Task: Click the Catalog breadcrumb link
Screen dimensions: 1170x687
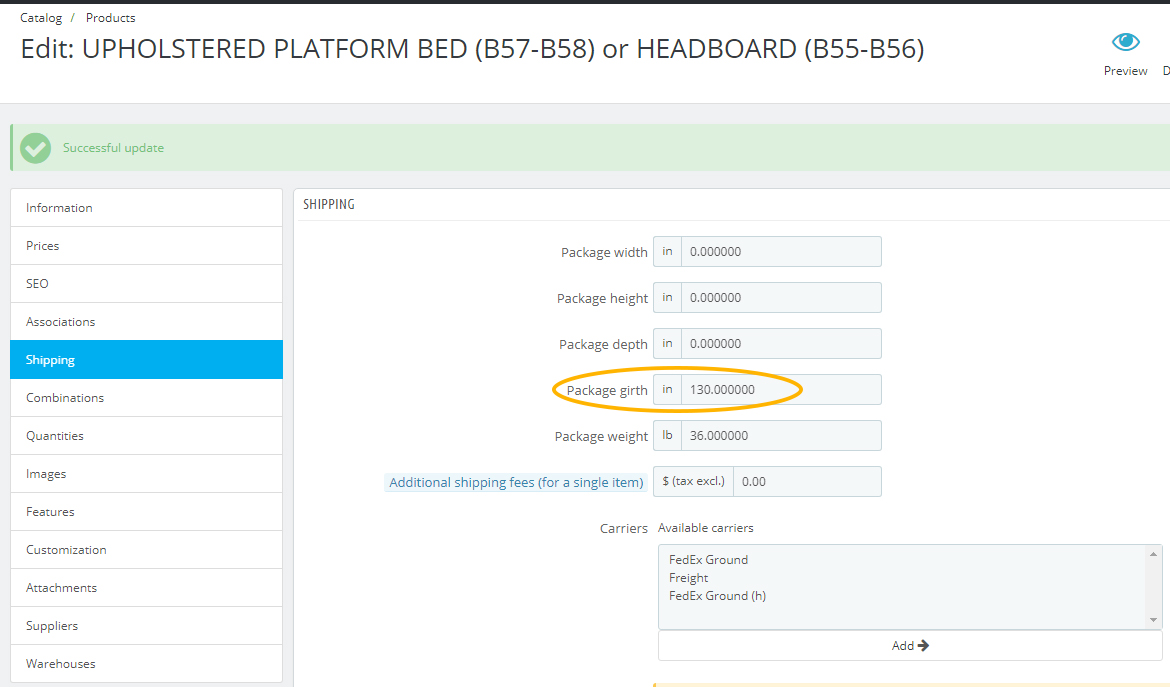Action: 41,18
